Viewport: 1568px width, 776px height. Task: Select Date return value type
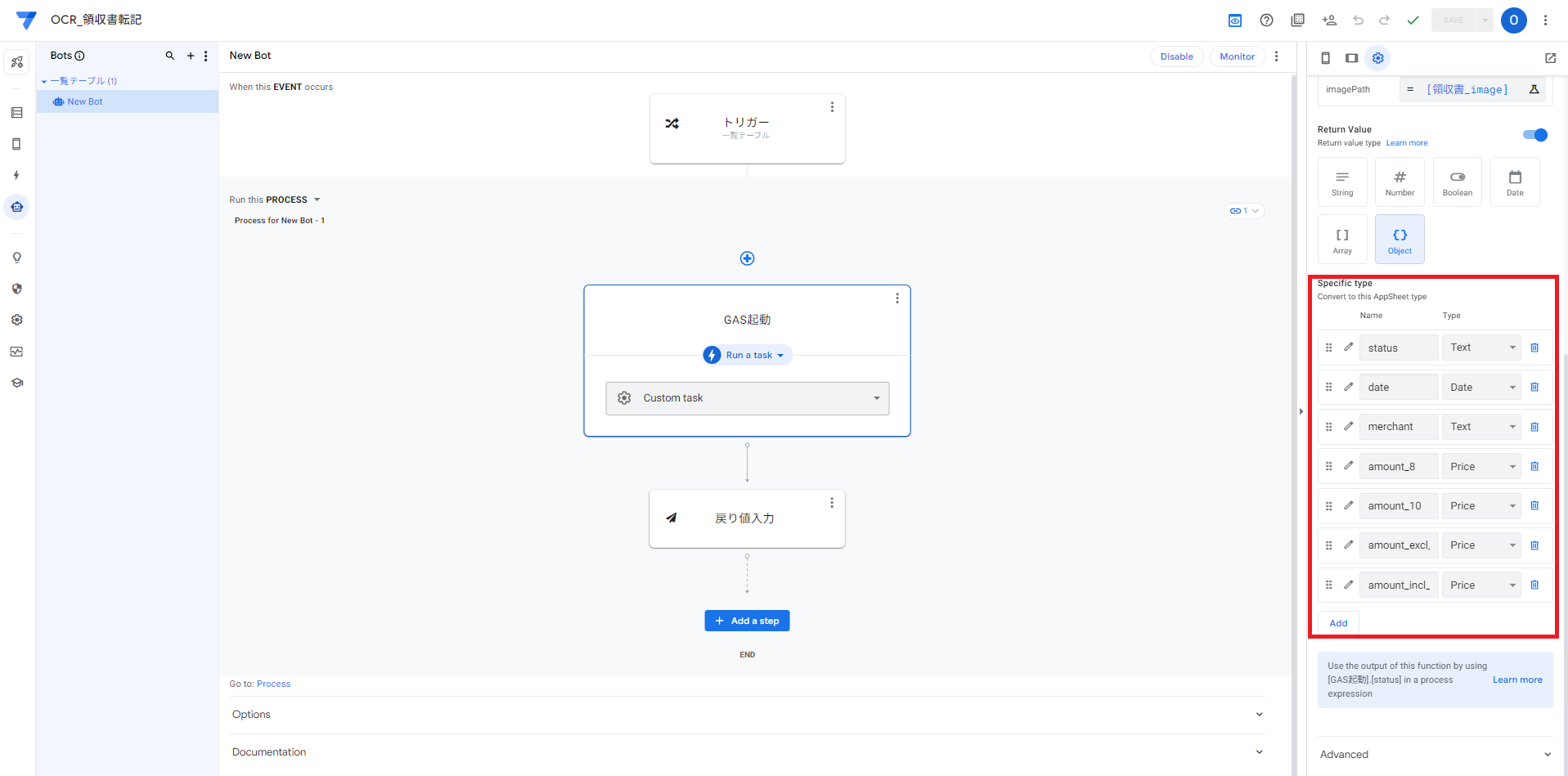pyautogui.click(x=1515, y=182)
